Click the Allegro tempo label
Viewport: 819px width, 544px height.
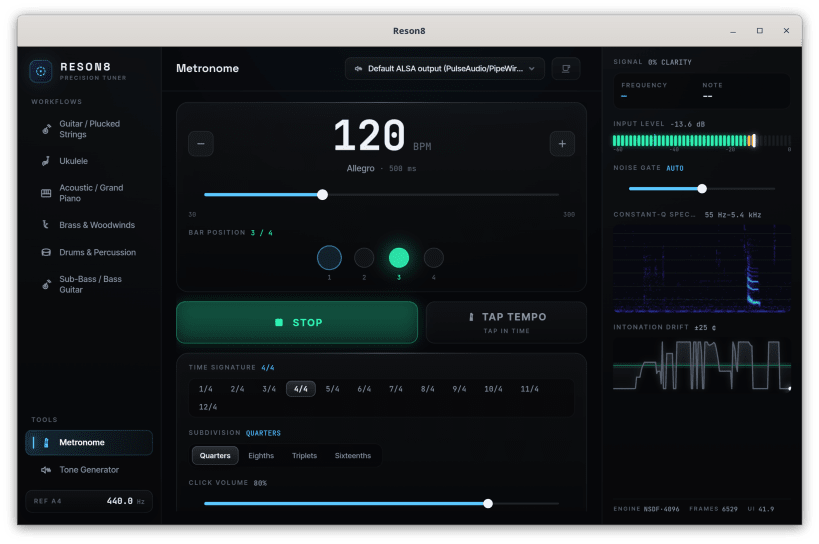[360, 169]
